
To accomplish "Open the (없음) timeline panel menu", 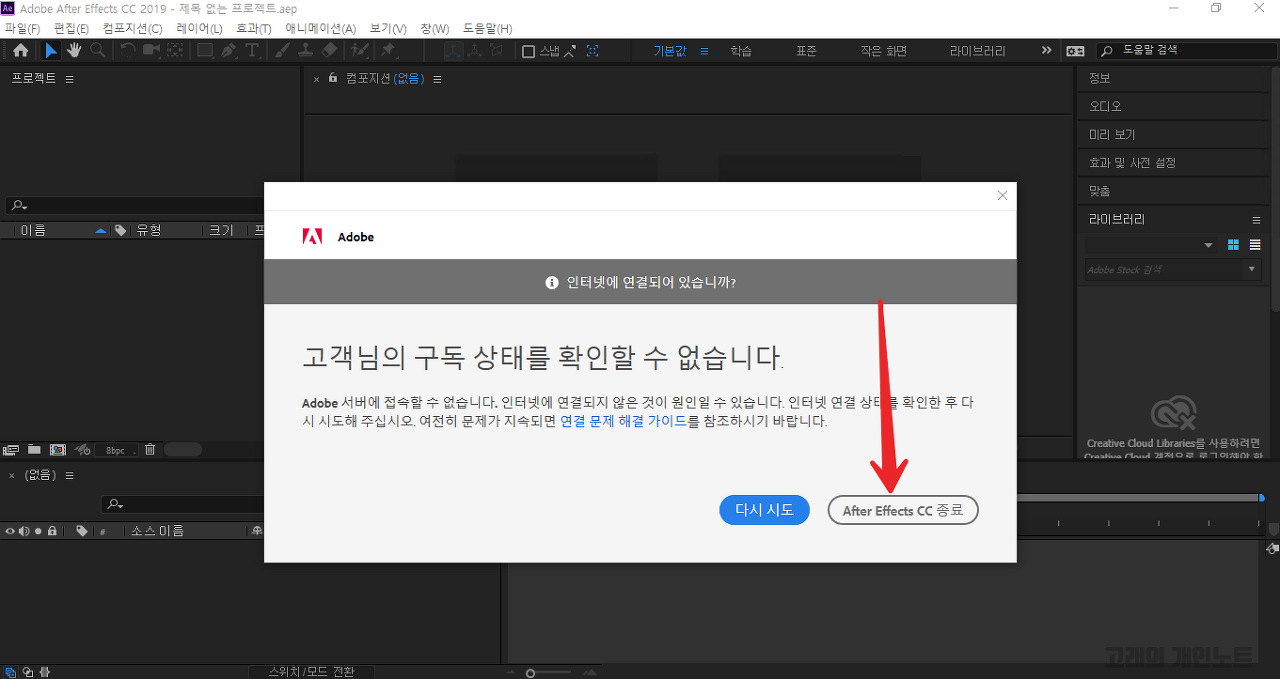I will click(x=69, y=475).
